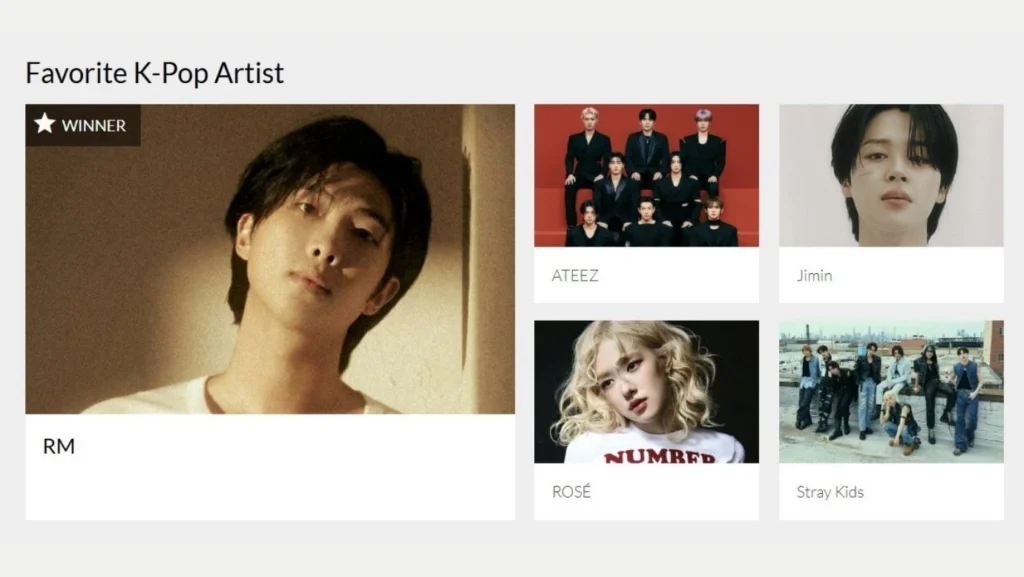Open the Jimin portrait photo

click(891, 175)
